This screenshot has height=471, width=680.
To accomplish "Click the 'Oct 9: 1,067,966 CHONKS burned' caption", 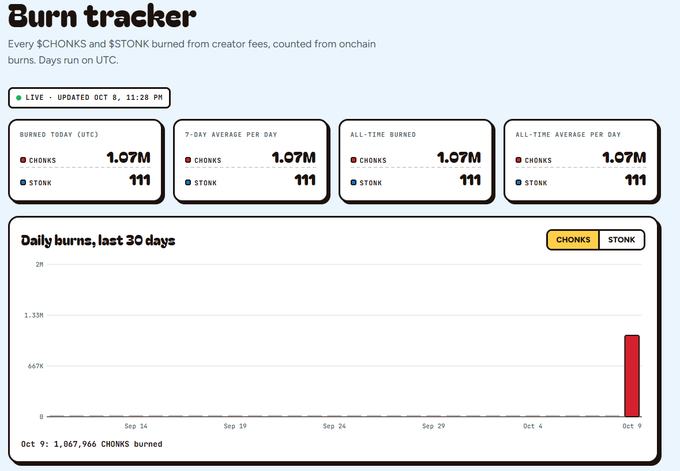I will [x=92, y=444].
